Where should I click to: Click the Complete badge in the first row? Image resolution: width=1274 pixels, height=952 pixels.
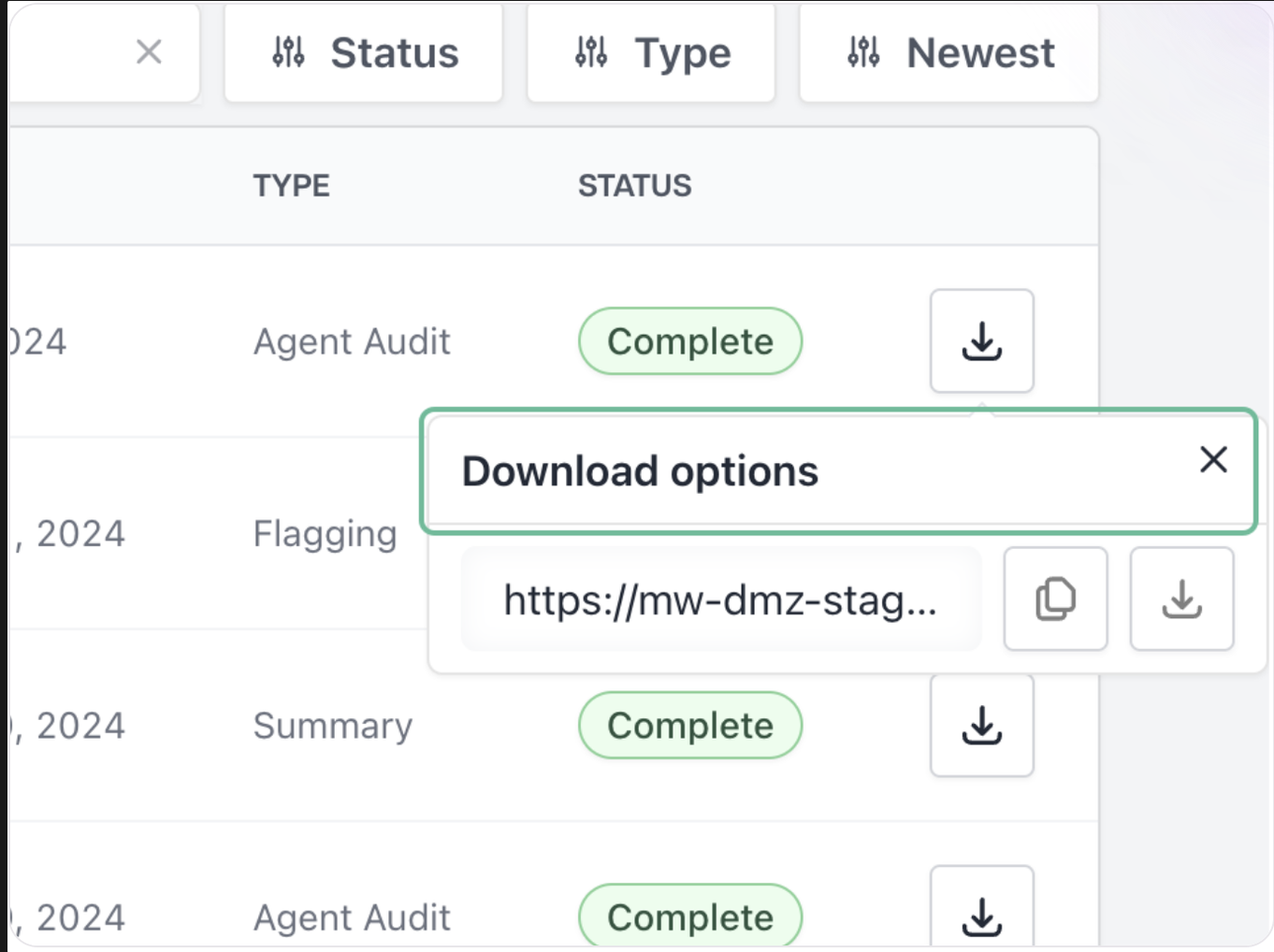(x=690, y=341)
